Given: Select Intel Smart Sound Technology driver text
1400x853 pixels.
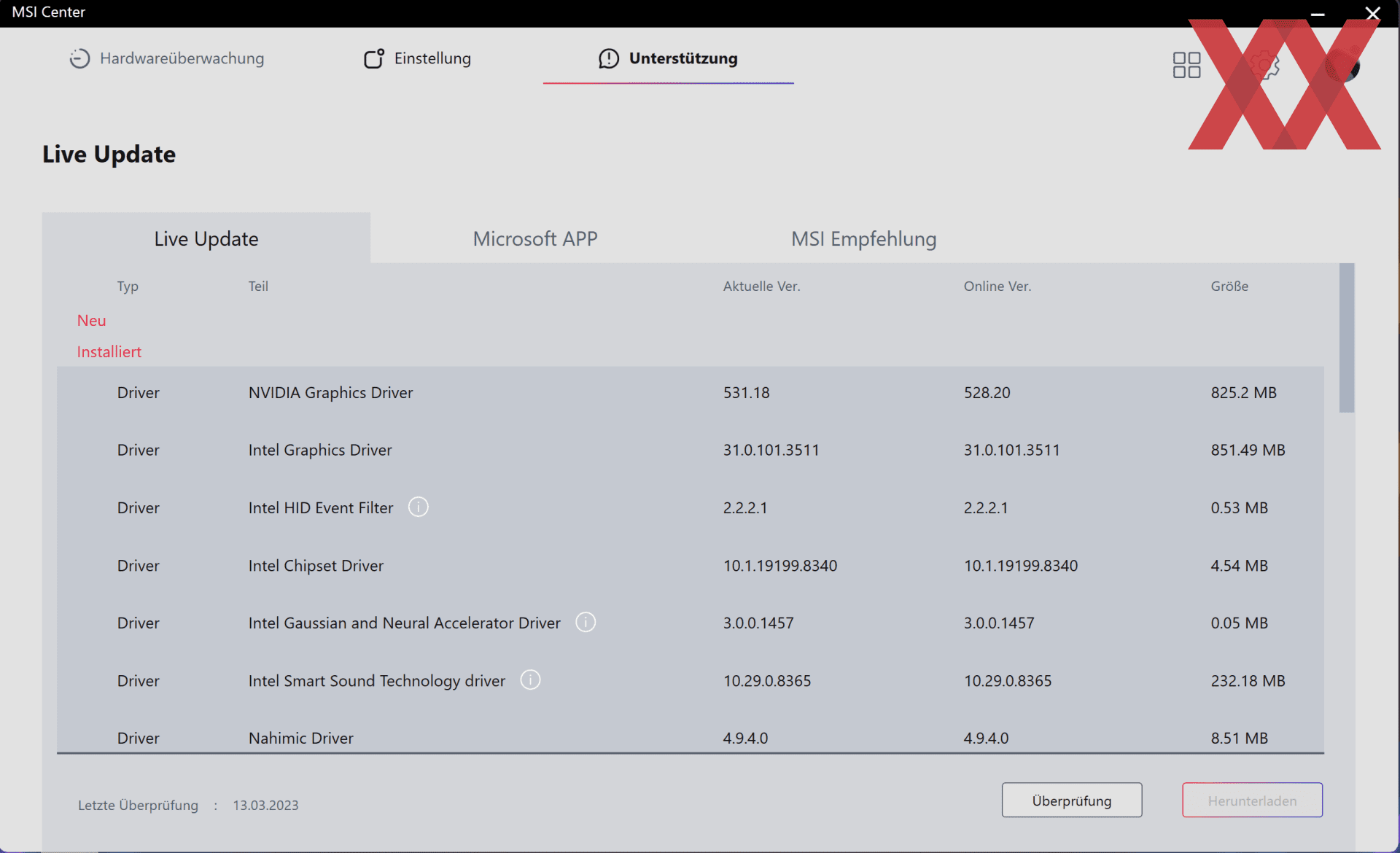Looking at the screenshot, I should tap(377, 681).
